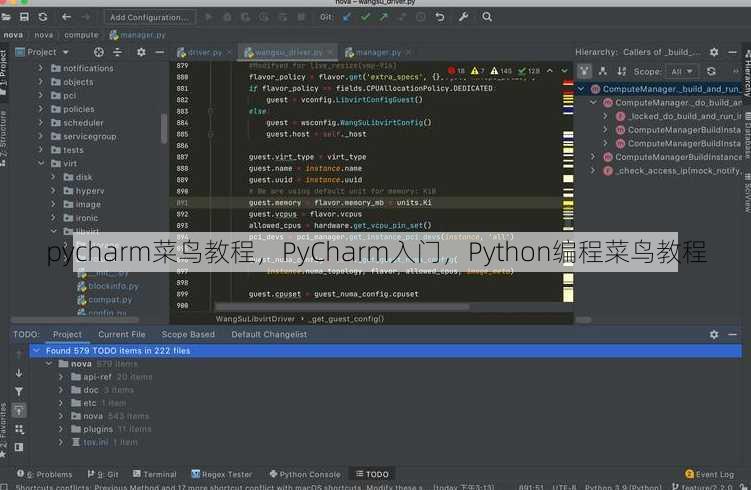
Task: Click line 891 guest.memory code line
Action: [340, 203]
